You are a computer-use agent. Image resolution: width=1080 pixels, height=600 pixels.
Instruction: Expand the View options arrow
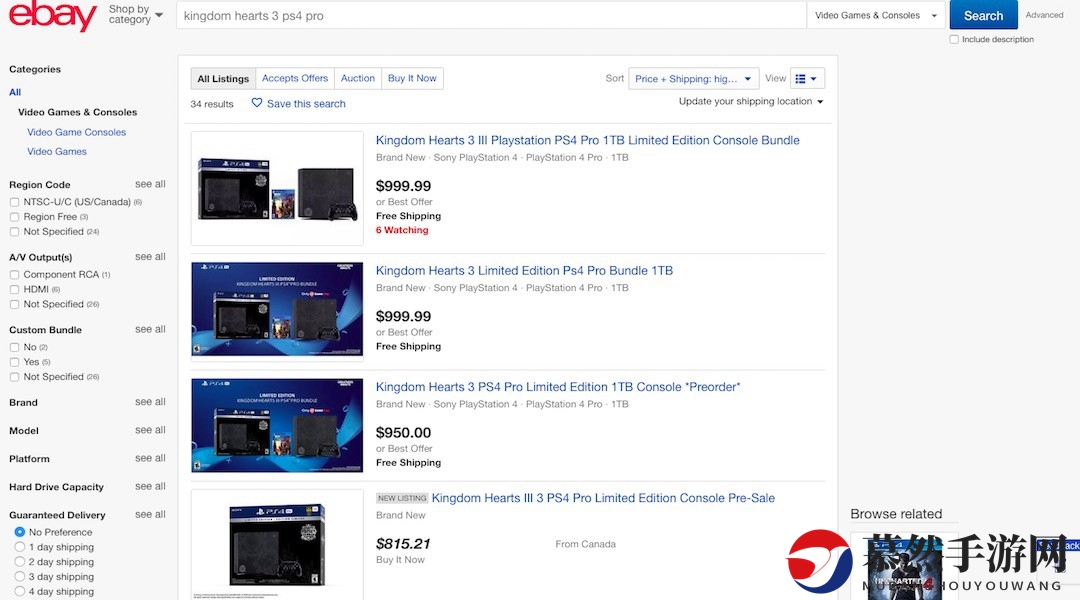click(x=813, y=79)
